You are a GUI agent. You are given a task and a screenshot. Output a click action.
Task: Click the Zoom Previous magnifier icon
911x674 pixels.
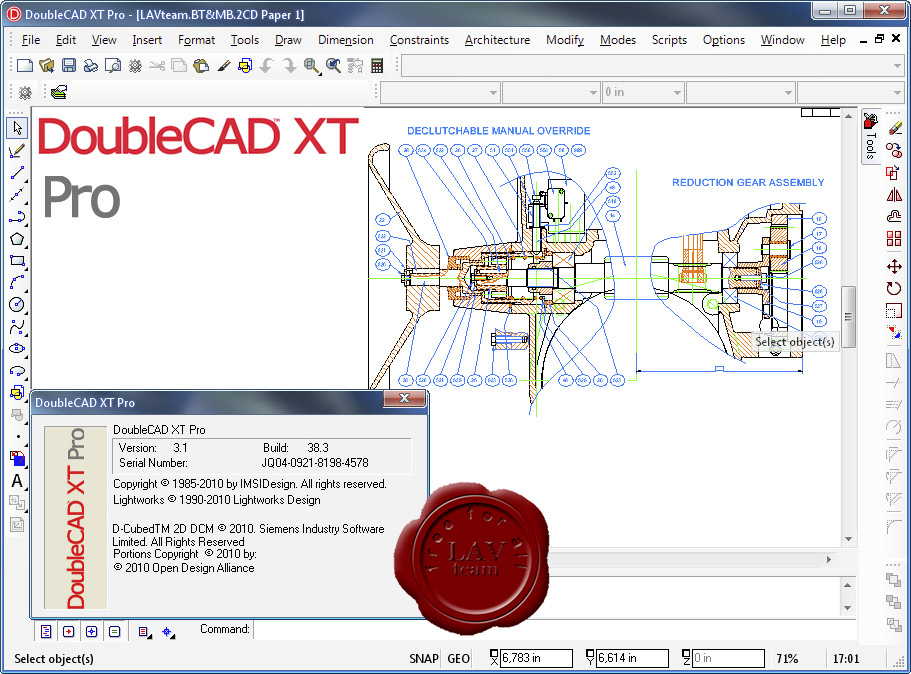point(333,66)
